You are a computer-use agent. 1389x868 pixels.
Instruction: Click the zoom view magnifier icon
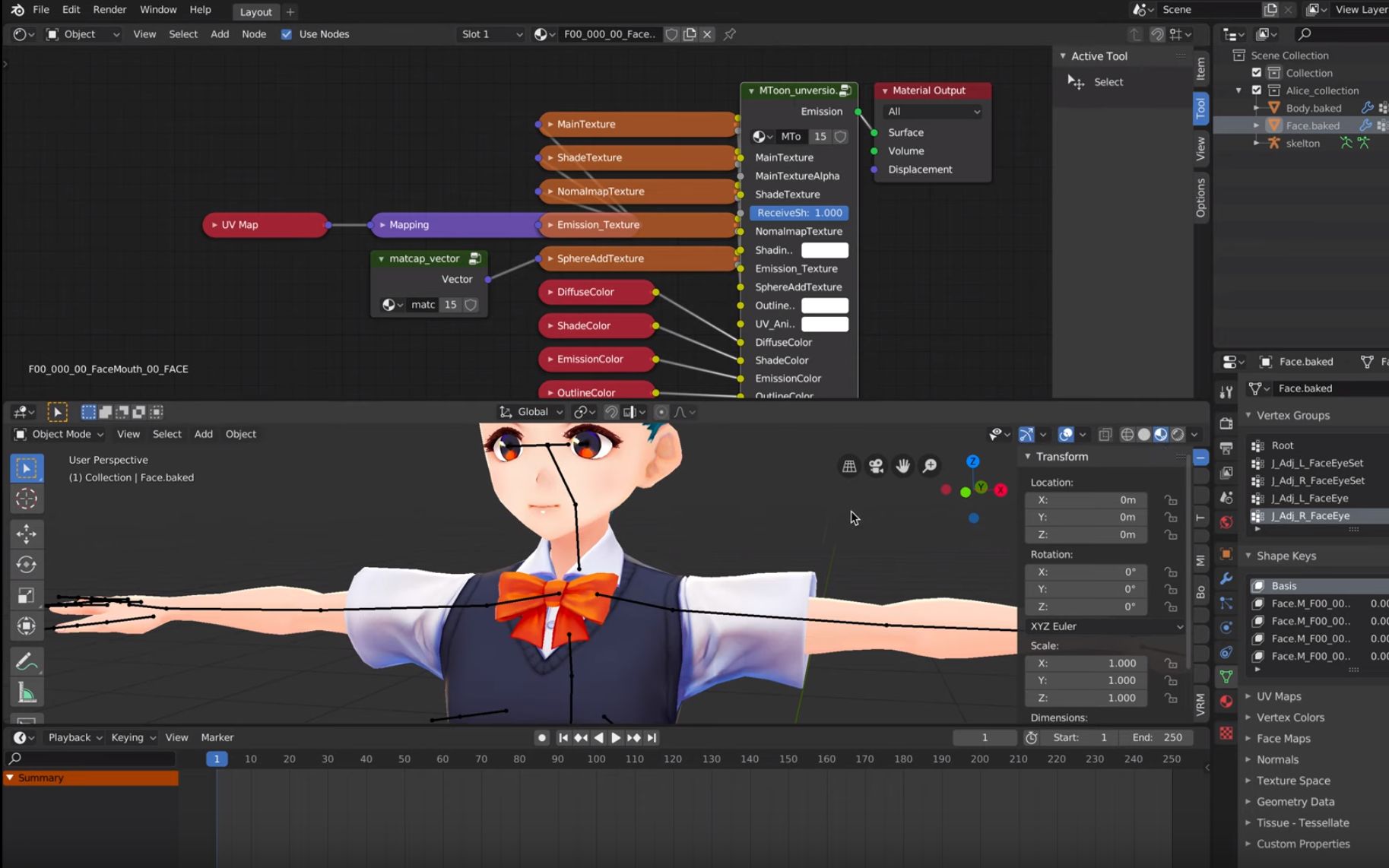[x=929, y=466]
